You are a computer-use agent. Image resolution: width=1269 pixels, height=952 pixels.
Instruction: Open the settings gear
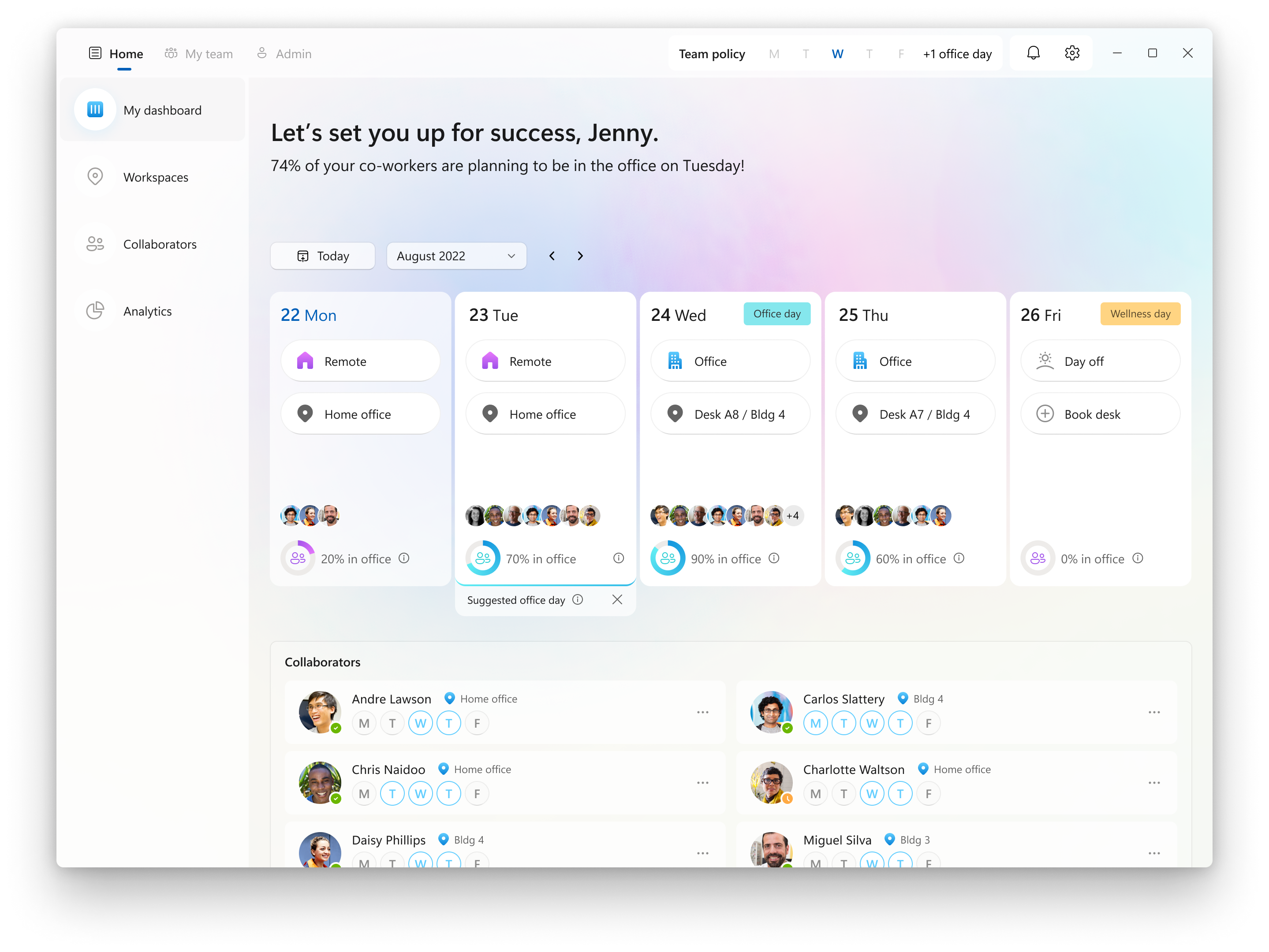click(1071, 53)
